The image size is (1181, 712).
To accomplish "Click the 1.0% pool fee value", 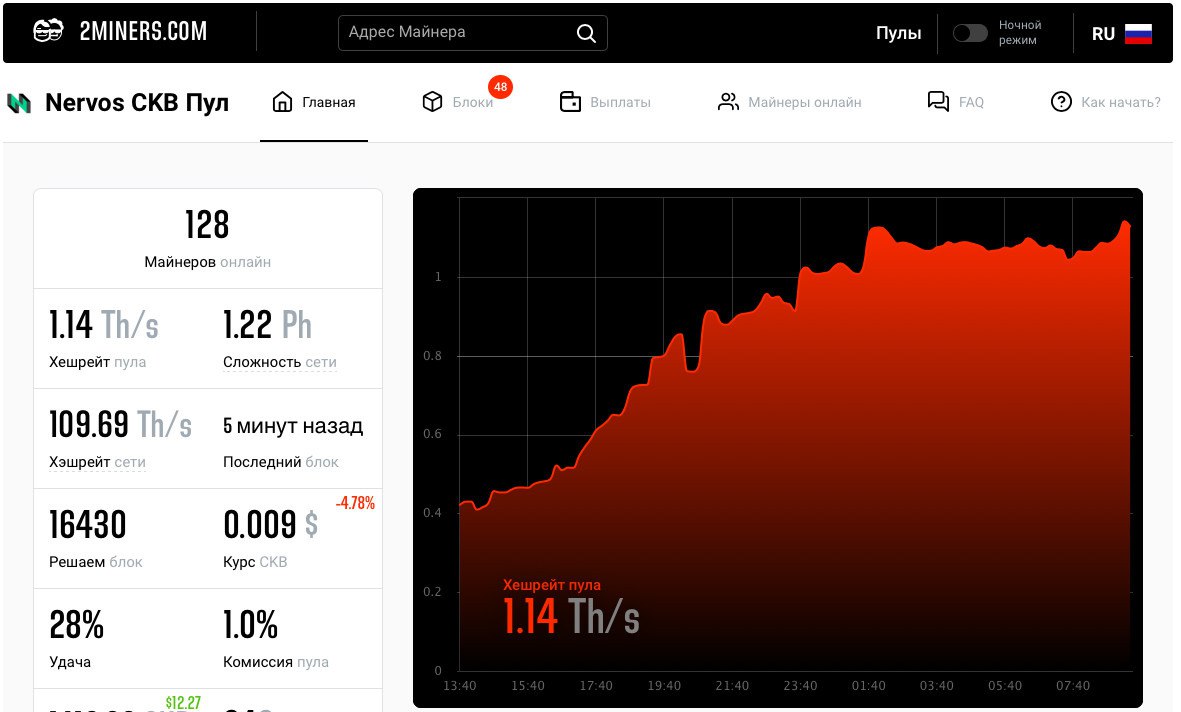I will pos(251,625).
